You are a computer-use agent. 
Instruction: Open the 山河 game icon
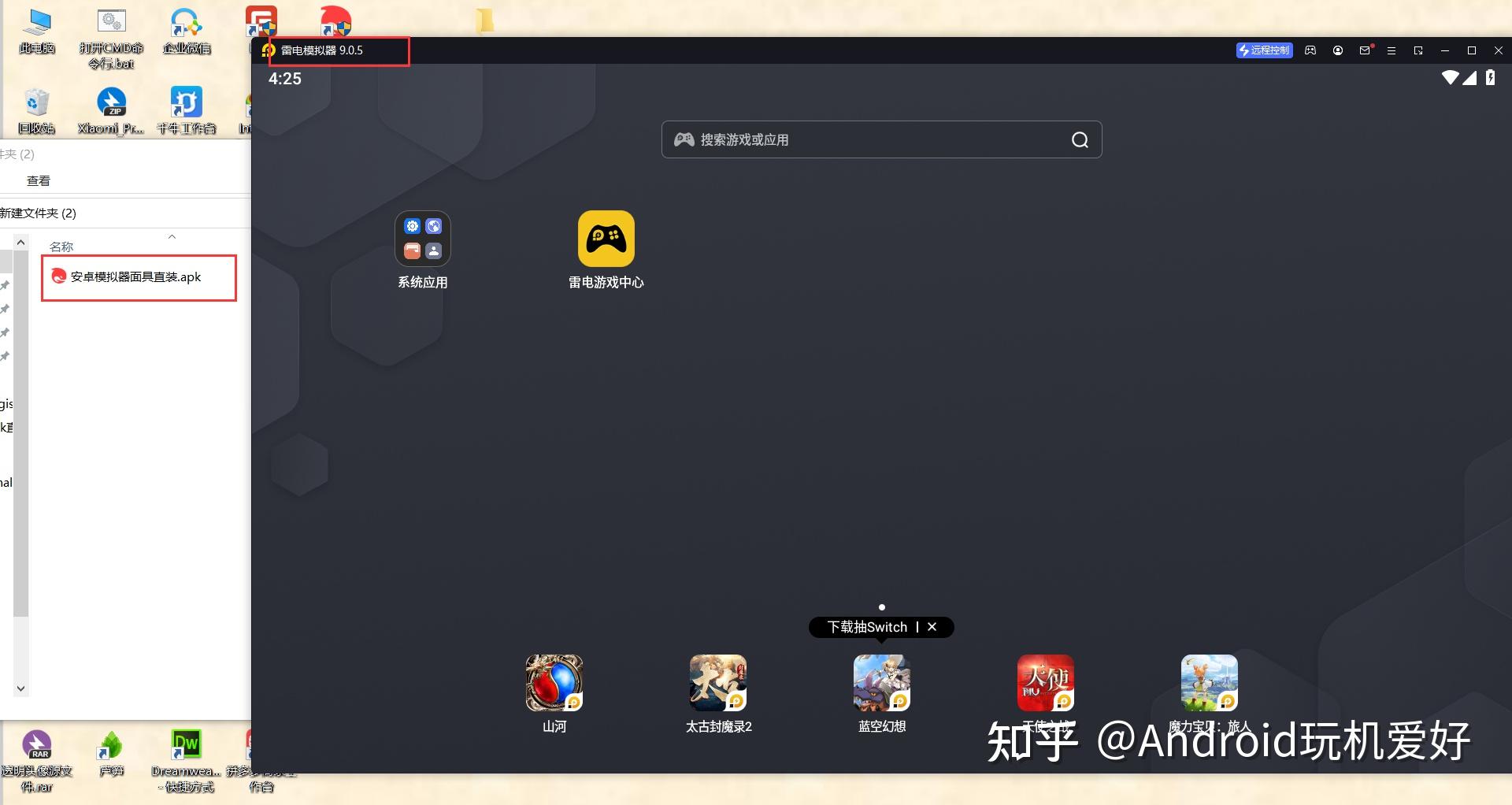554,683
